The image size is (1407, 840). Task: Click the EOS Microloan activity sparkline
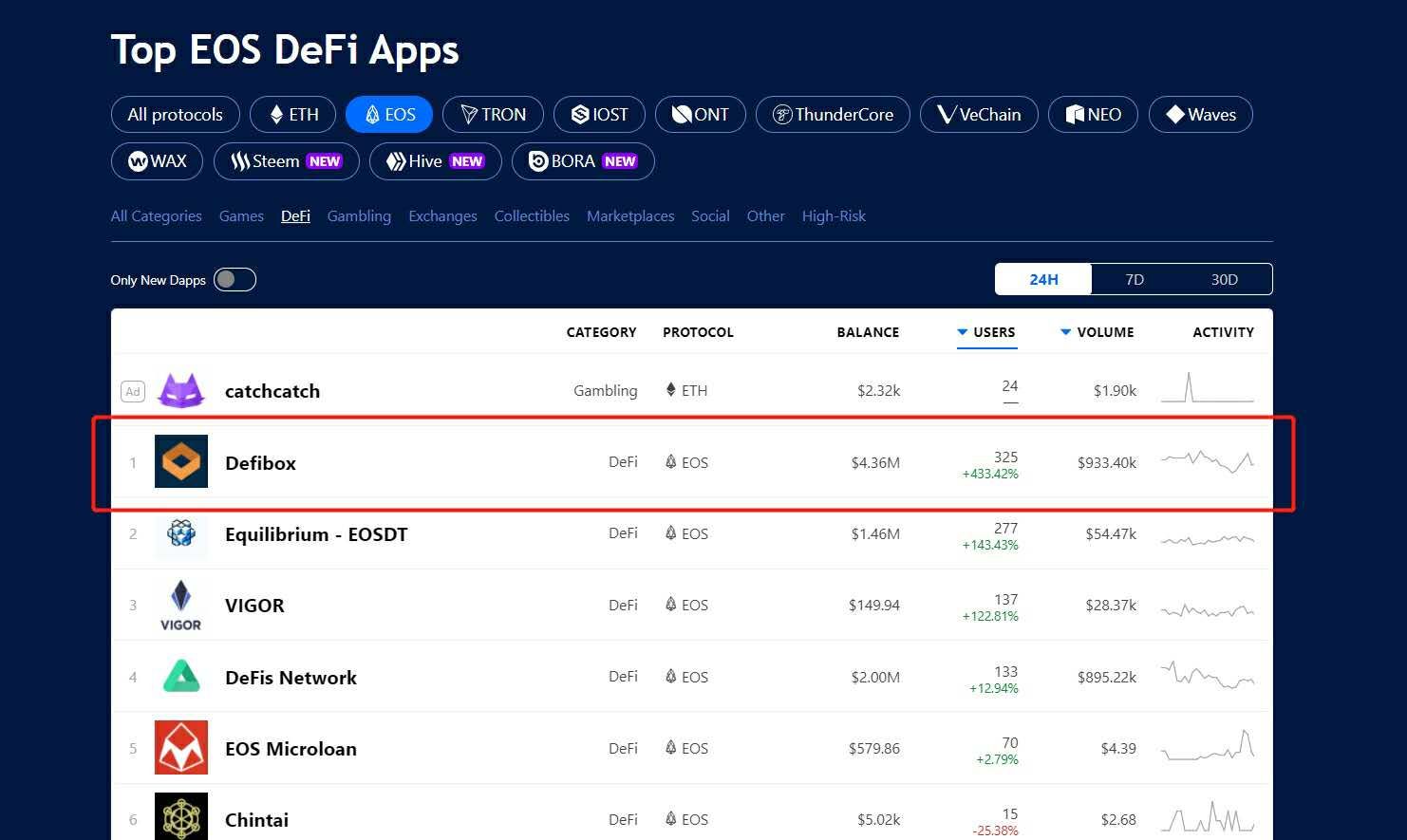(1208, 745)
